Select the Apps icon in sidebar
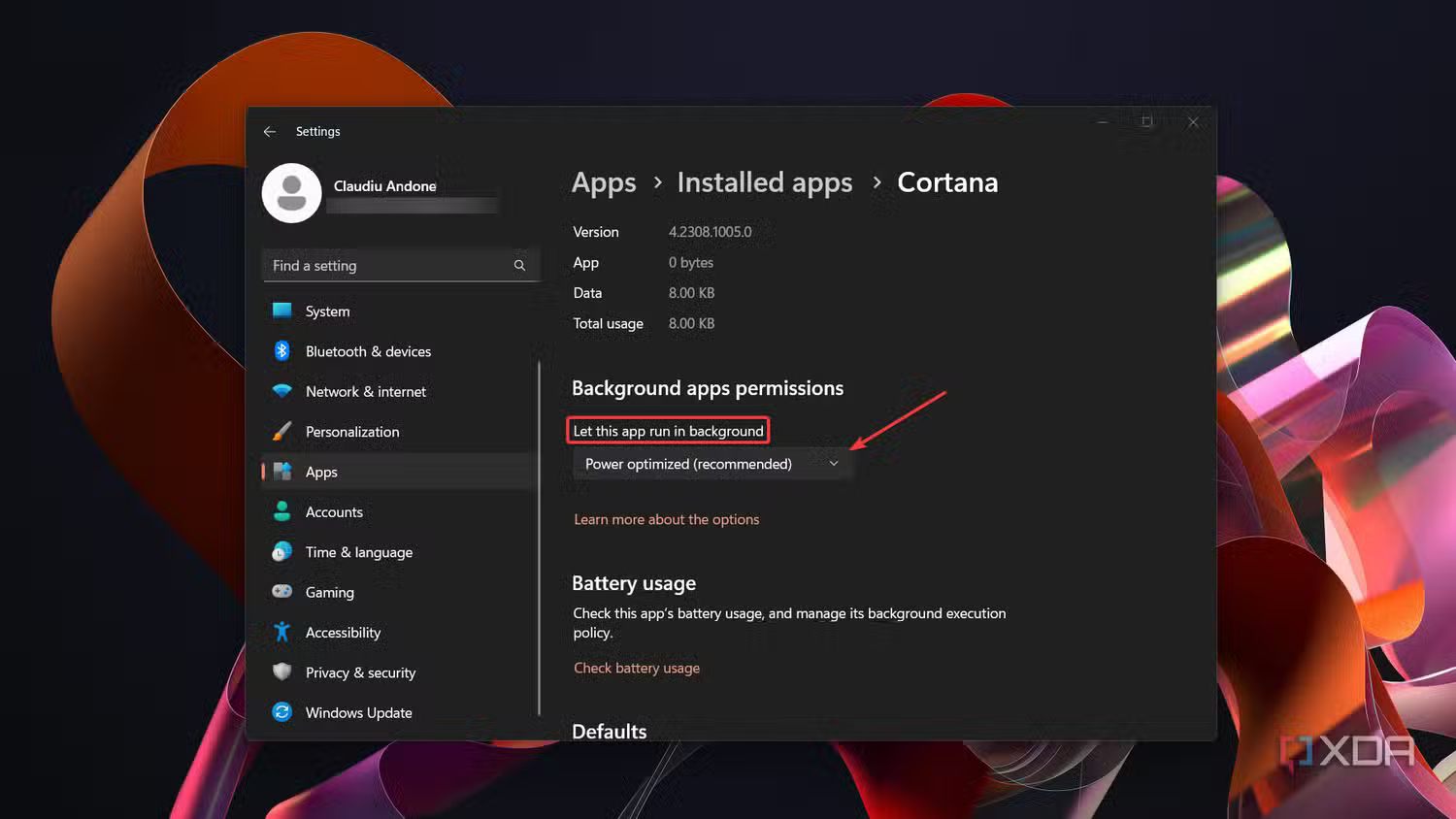1456x819 pixels. (281, 472)
